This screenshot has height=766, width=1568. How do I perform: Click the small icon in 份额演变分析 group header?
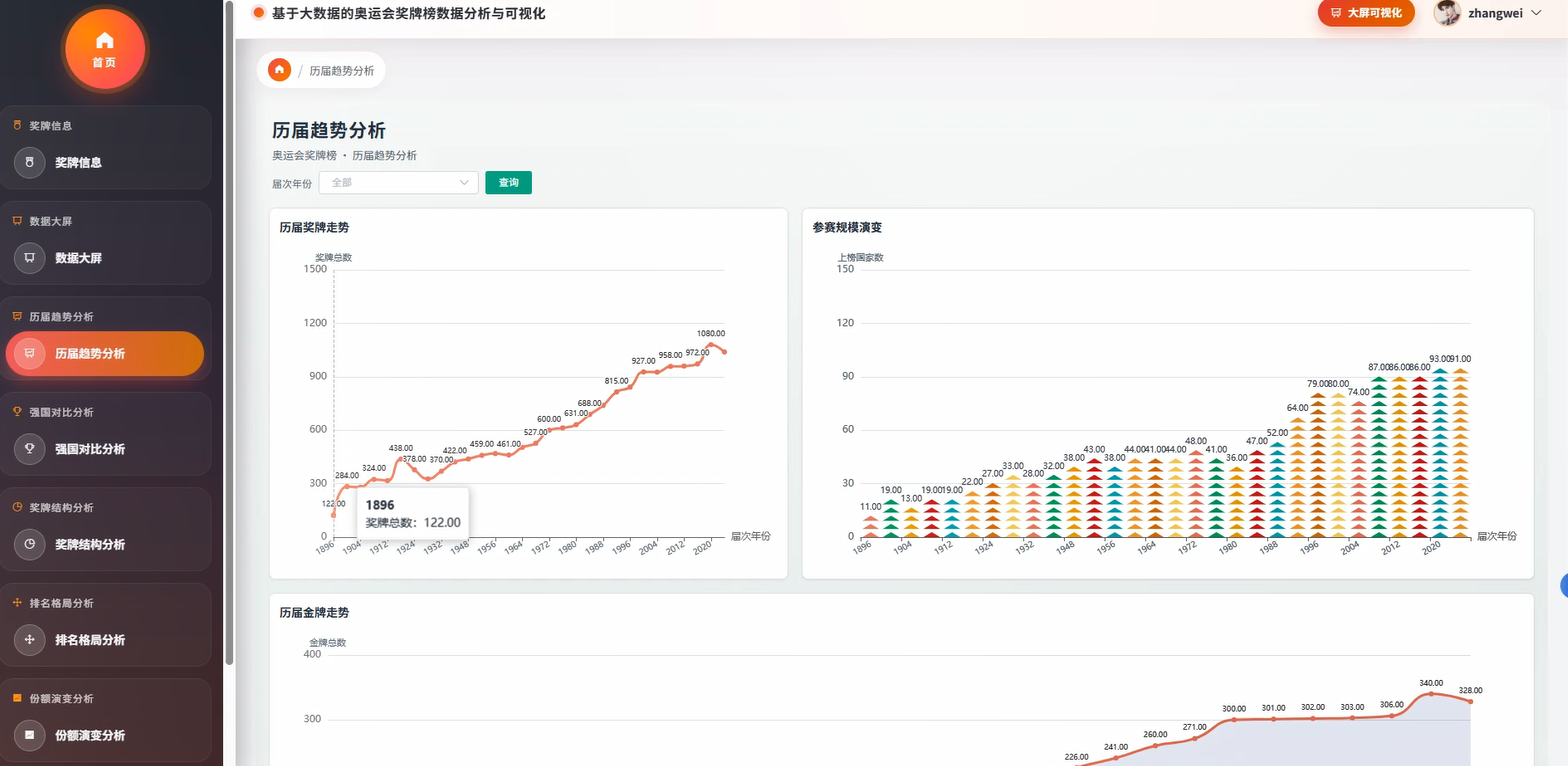coord(17,698)
